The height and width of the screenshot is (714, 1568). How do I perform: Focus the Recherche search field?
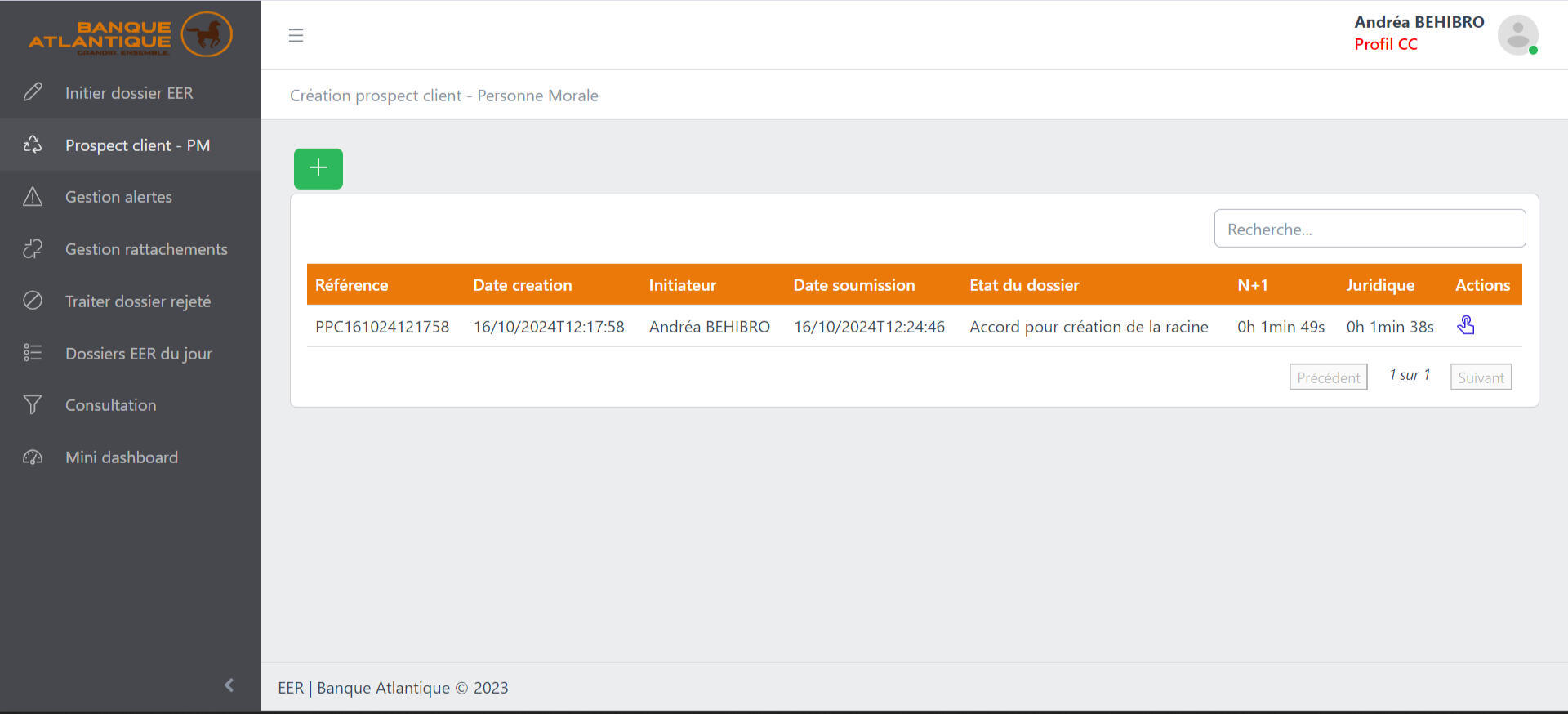1369,229
